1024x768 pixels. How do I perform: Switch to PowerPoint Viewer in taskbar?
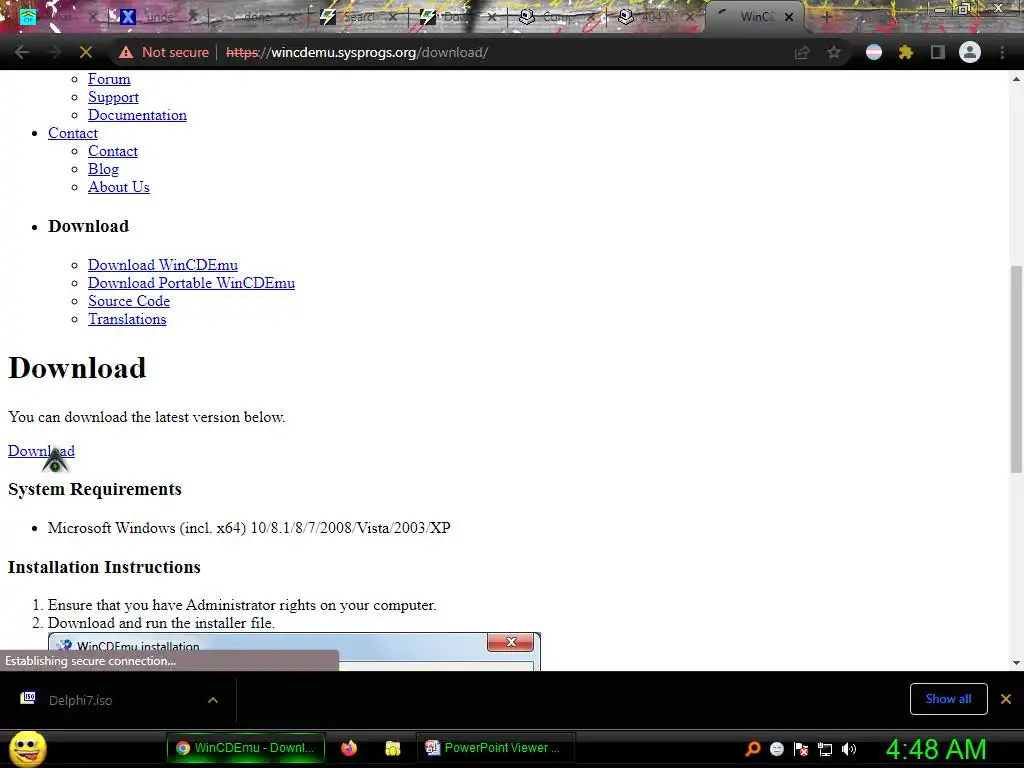point(496,748)
